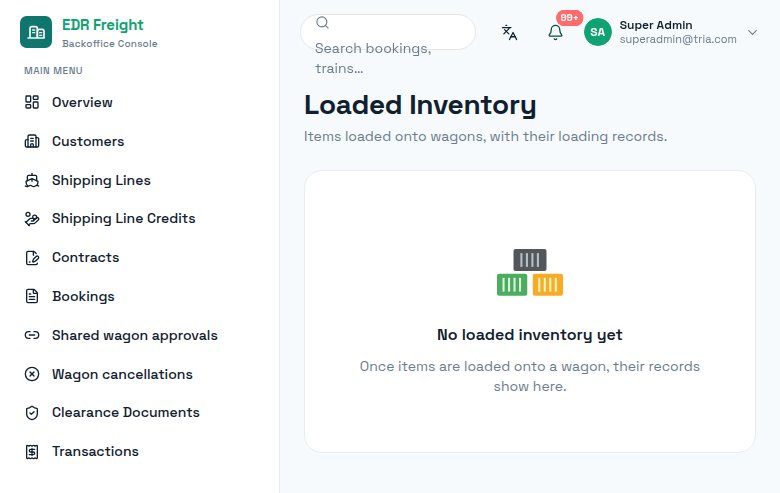
Task: Focus the Search bookings, trains field
Action: coord(388,32)
